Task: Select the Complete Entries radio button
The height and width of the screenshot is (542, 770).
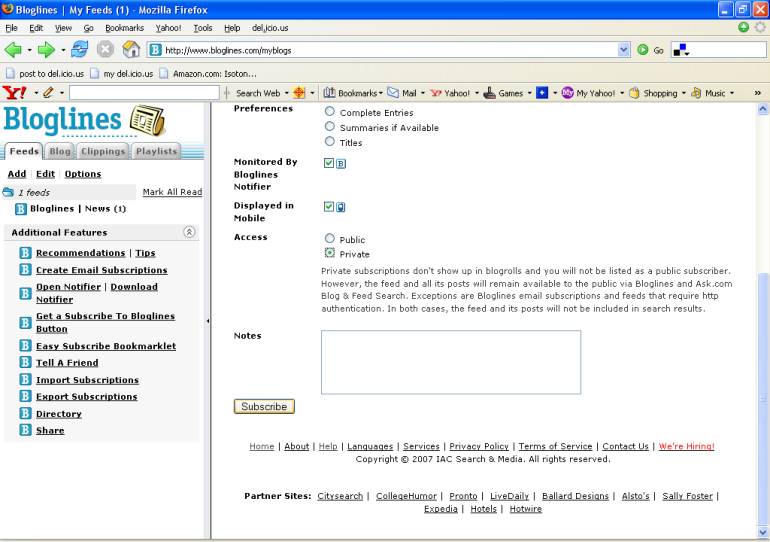Action: [x=330, y=111]
